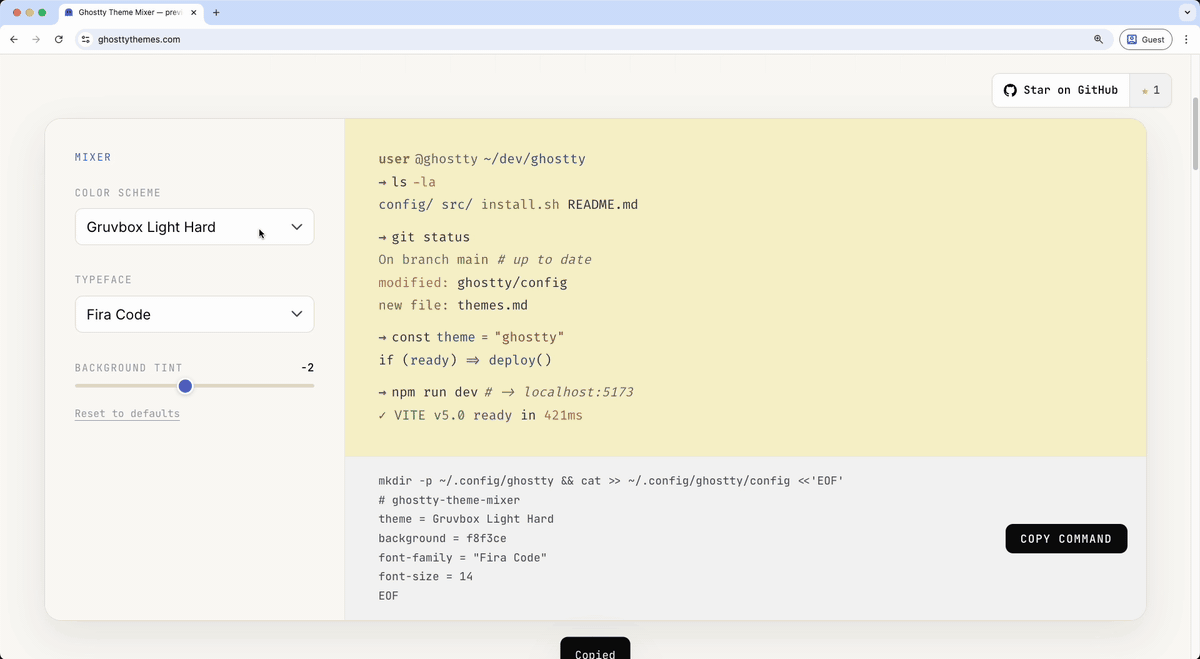Click the Reset to defaults link

tap(127, 413)
